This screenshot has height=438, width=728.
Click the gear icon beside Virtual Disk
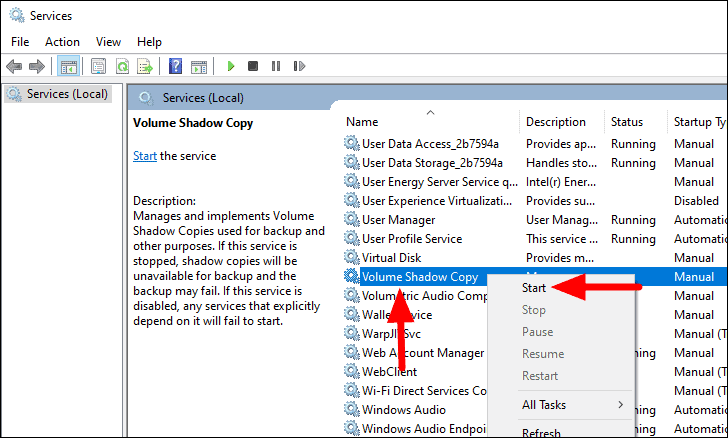[x=351, y=257]
